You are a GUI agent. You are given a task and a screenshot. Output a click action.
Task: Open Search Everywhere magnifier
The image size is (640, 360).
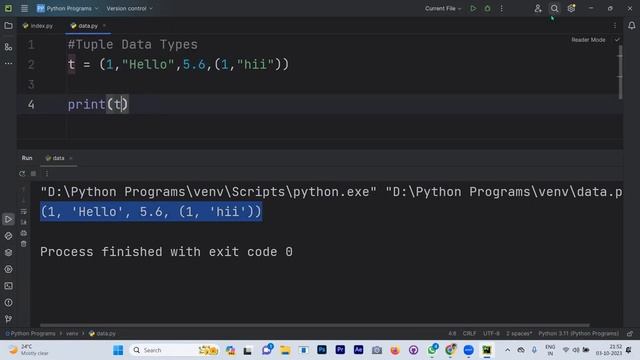coord(554,8)
